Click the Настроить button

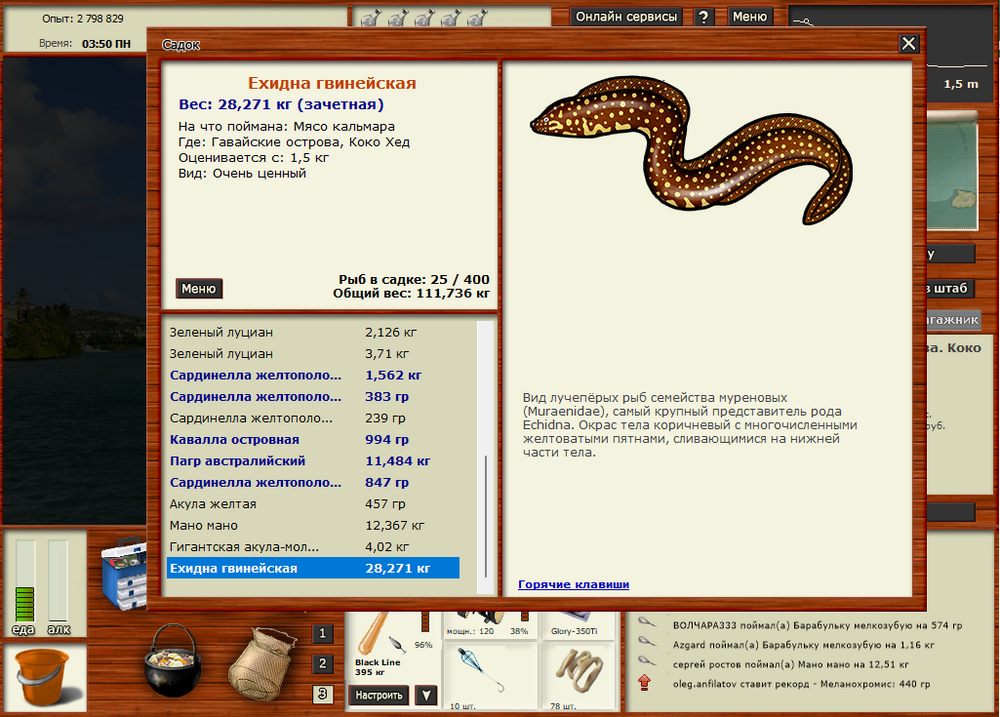[x=379, y=695]
